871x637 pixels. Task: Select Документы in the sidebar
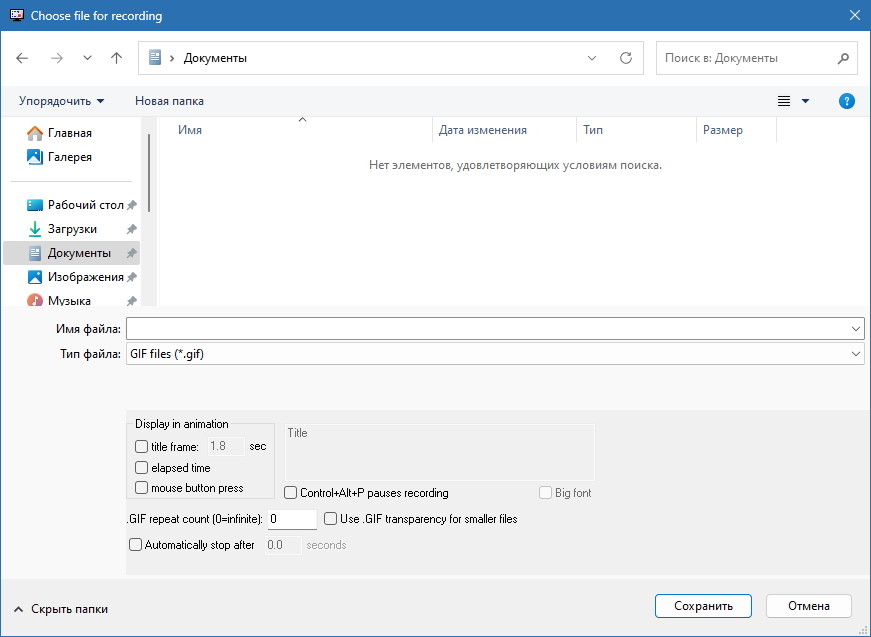(x=72, y=253)
